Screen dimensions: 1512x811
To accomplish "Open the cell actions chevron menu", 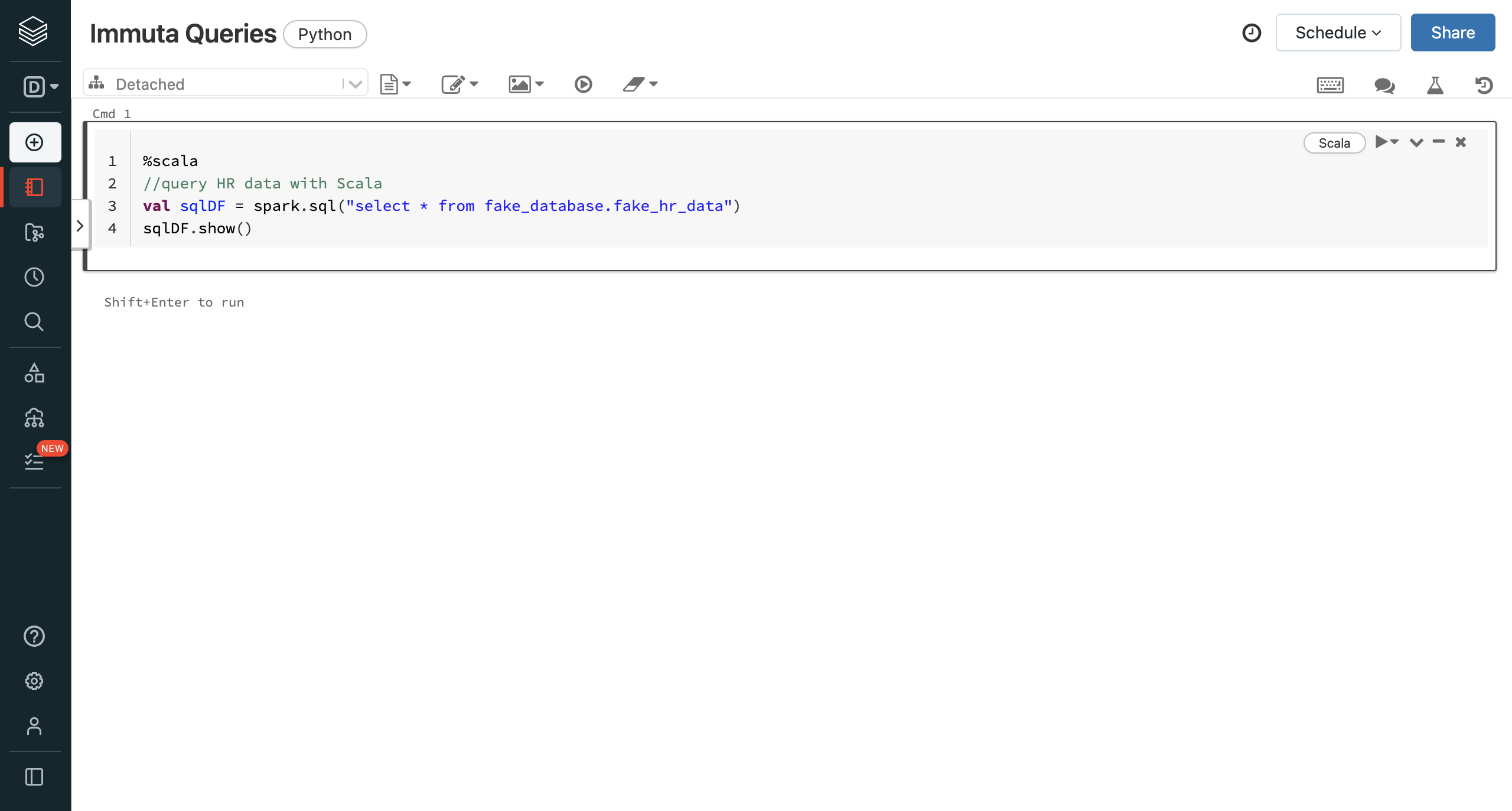I will point(1416,142).
